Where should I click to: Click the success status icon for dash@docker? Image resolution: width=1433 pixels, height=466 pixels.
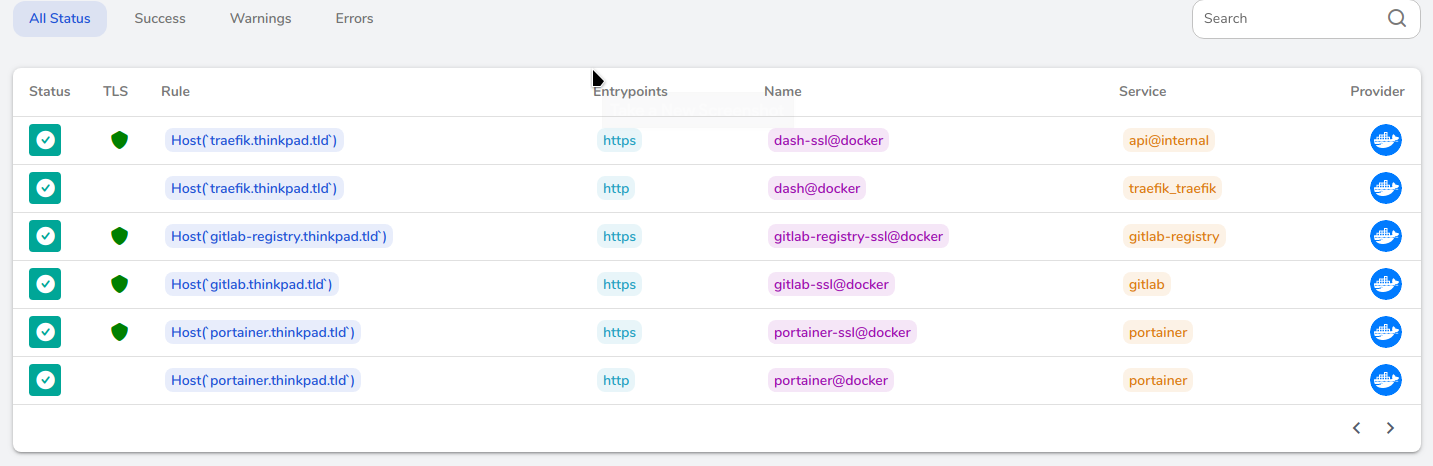45,188
